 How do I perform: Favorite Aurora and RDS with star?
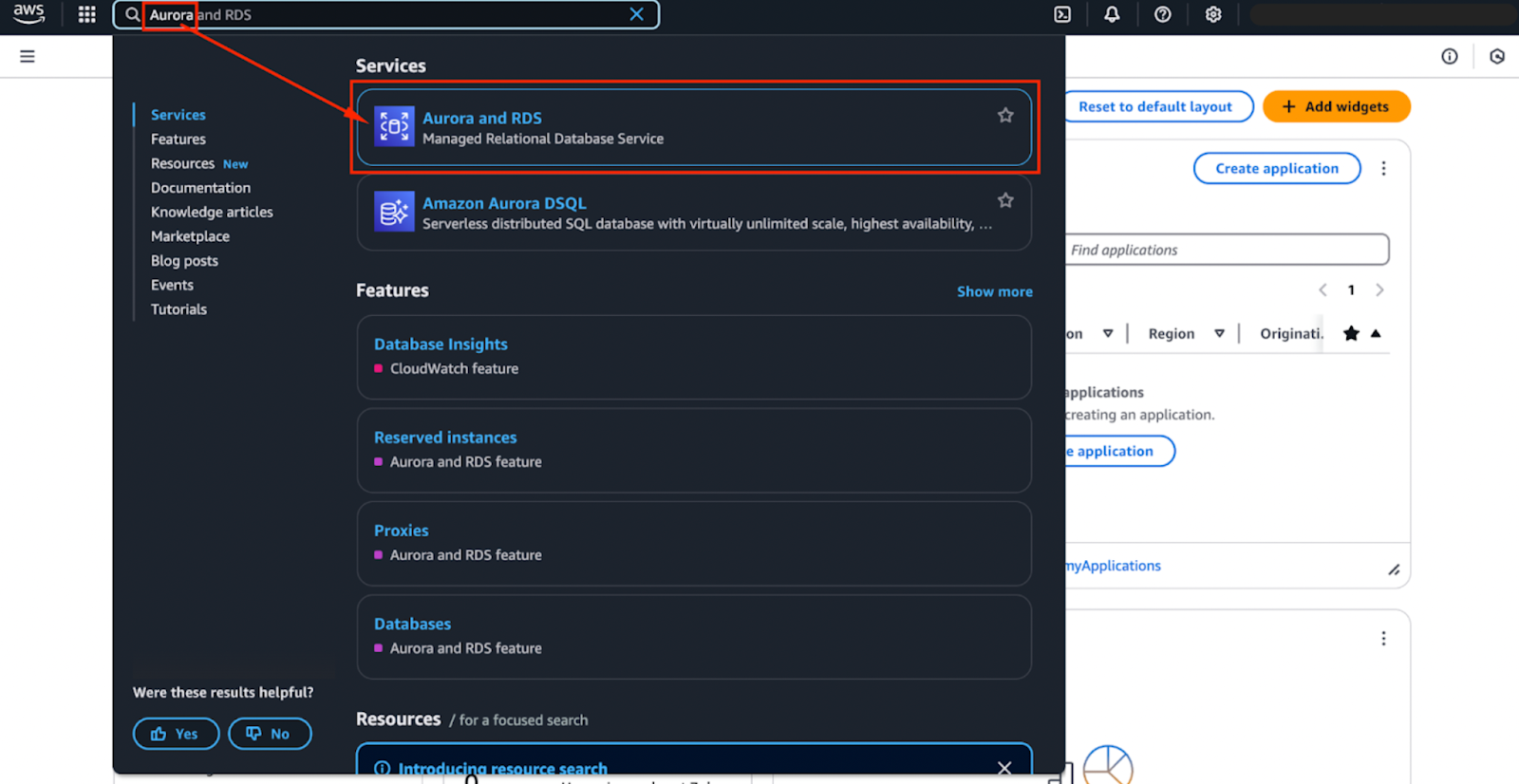click(1005, 115)
